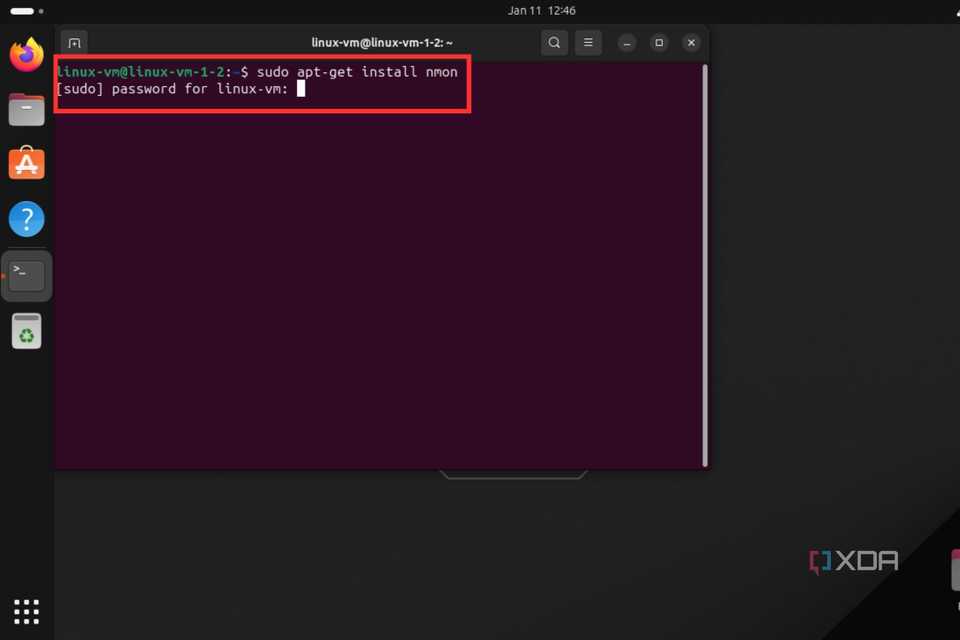Open the terminal hamburger menu
This screenshot has width=960, height=640.
tap(588, 42)
